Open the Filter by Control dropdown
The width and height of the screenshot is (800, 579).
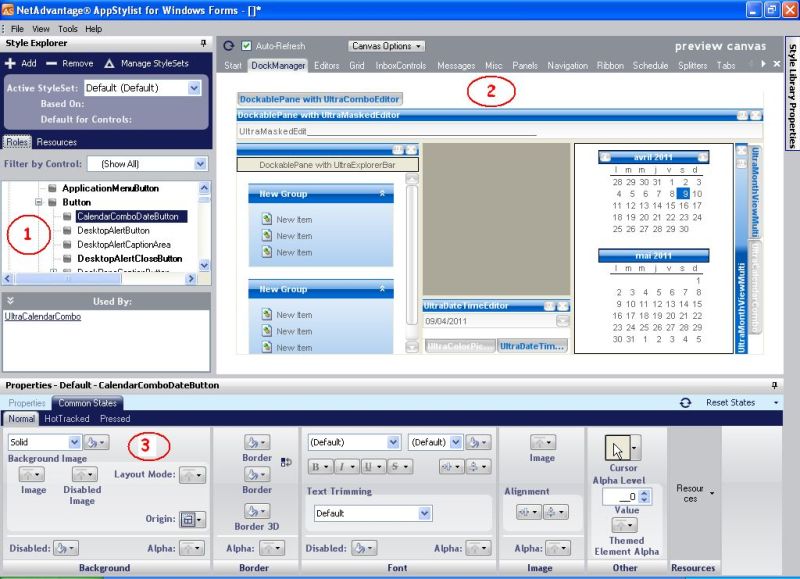click(201, 163)
